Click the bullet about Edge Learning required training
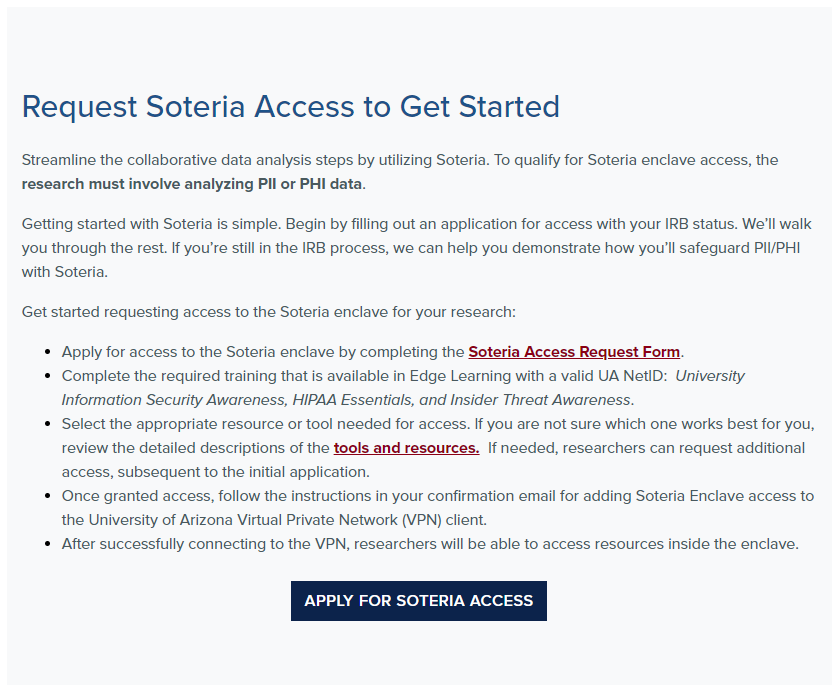Image resolution: width=839 pixels, height=696 pixels. pos(403,388)
